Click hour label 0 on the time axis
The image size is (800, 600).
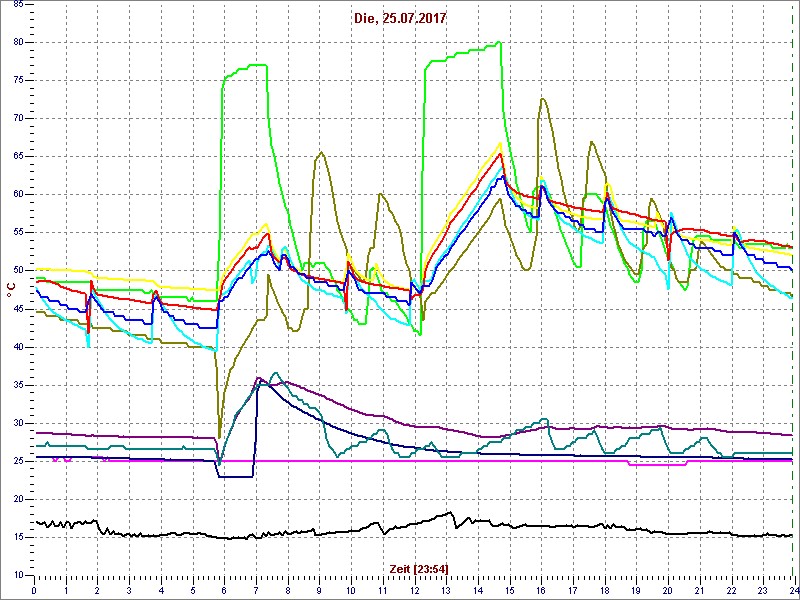coord(34,590)
